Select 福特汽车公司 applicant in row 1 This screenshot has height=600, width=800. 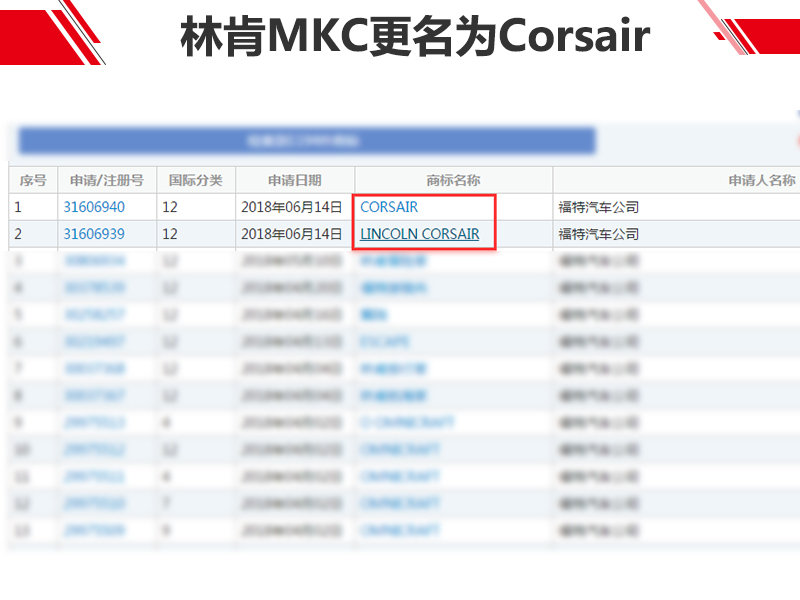pos(598,207)
